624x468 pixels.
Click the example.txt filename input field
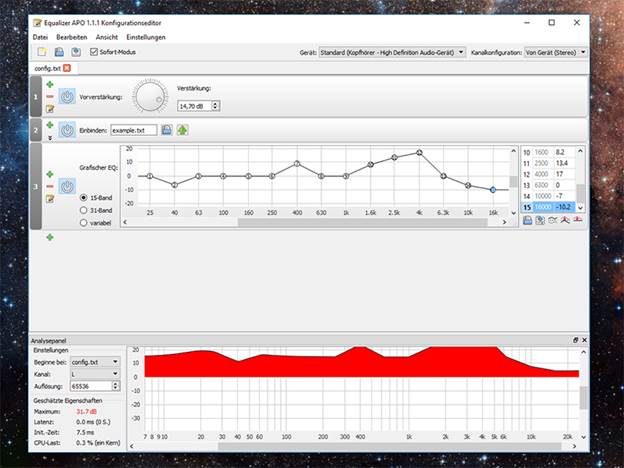pyautogui.click(x=133, y=130)
